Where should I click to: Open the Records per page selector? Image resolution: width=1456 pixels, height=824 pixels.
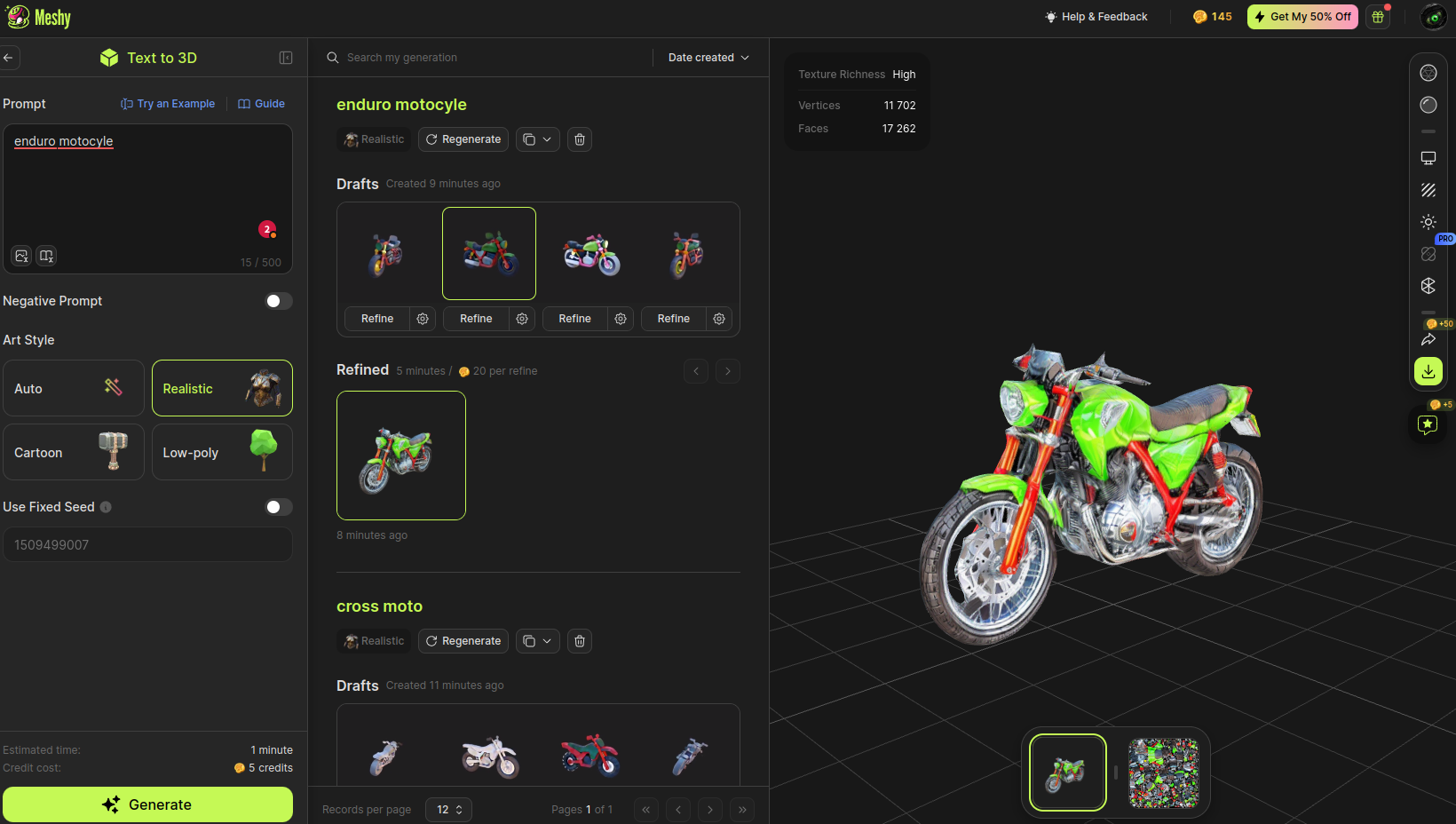pyautogui.click(x=448, y=810)
